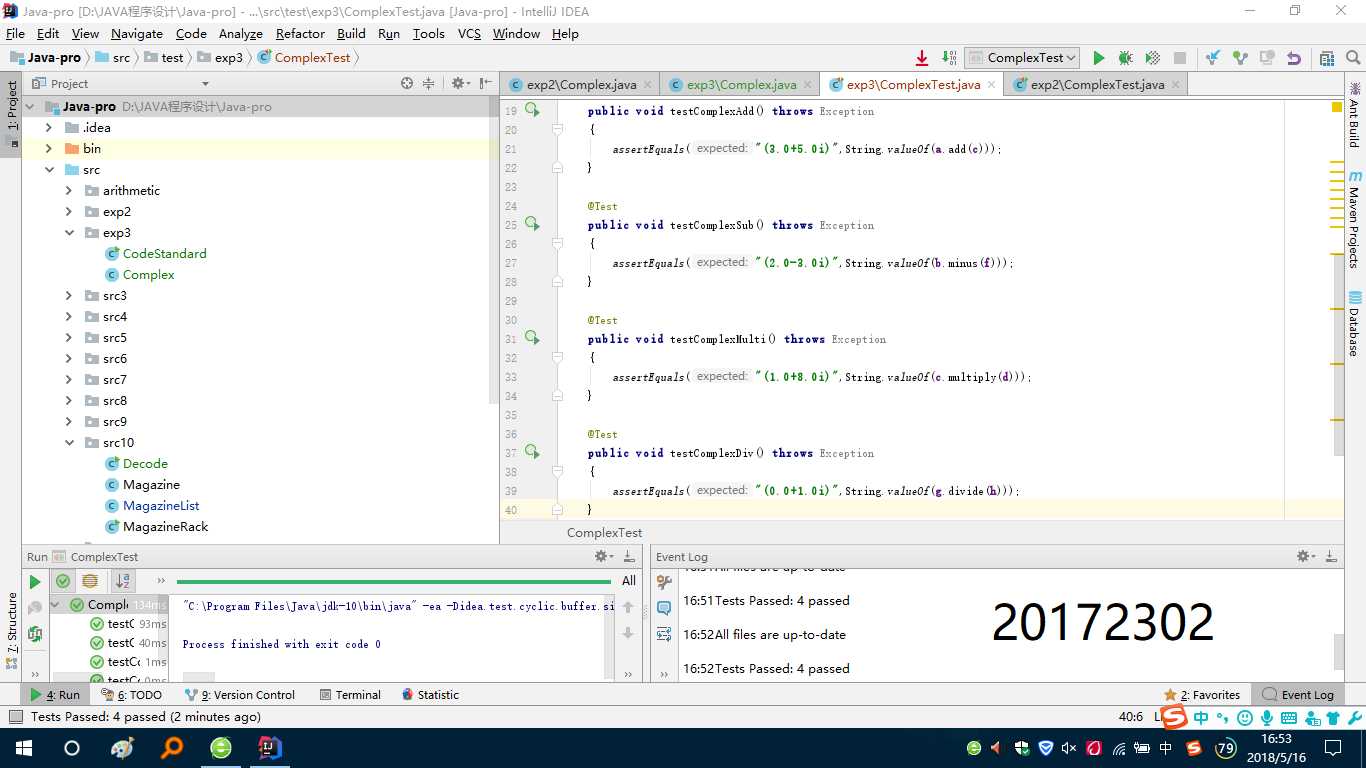The image size is (1366, 768).
Task: Close the exp3\ComplexTest.java tab
Action: [x=992, y=85]
